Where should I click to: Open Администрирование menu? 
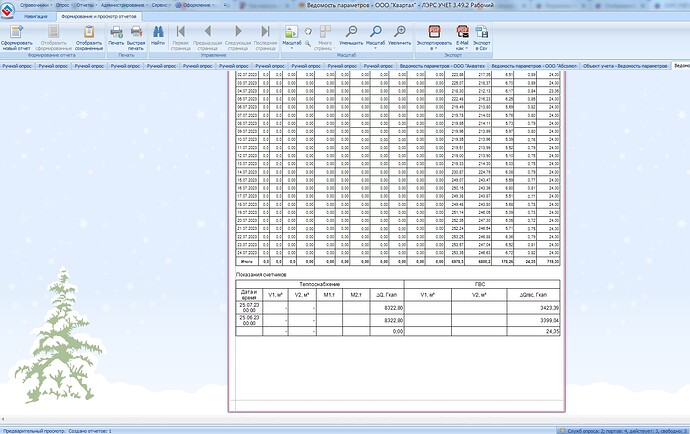[x=124, y=5]
